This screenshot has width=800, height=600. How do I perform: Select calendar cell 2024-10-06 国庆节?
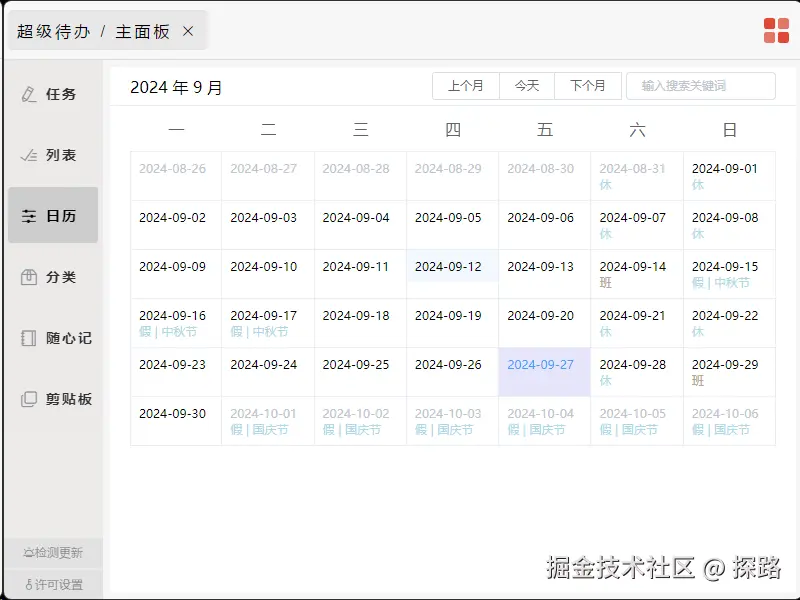click(729, 421)
